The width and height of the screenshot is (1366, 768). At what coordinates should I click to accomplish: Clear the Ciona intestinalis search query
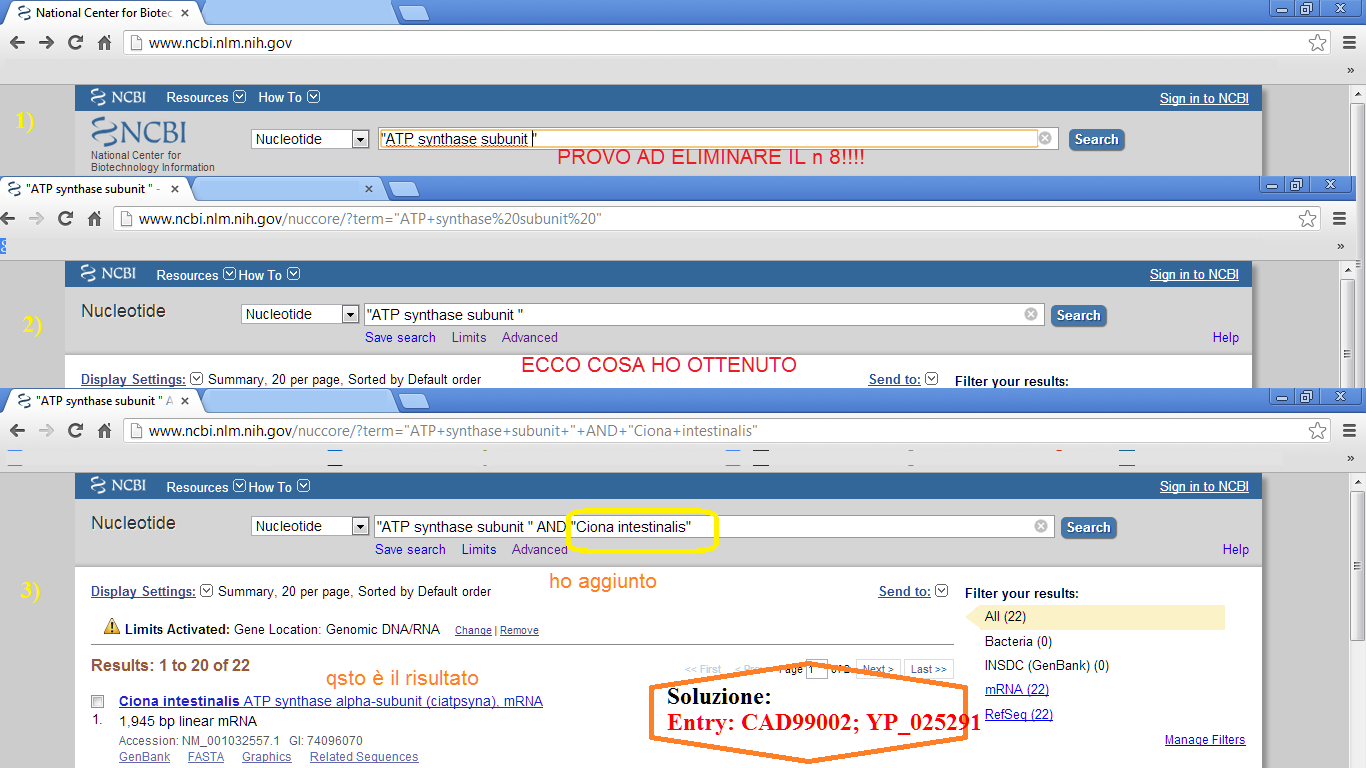pyautogui.click(x=1041, y=526)
